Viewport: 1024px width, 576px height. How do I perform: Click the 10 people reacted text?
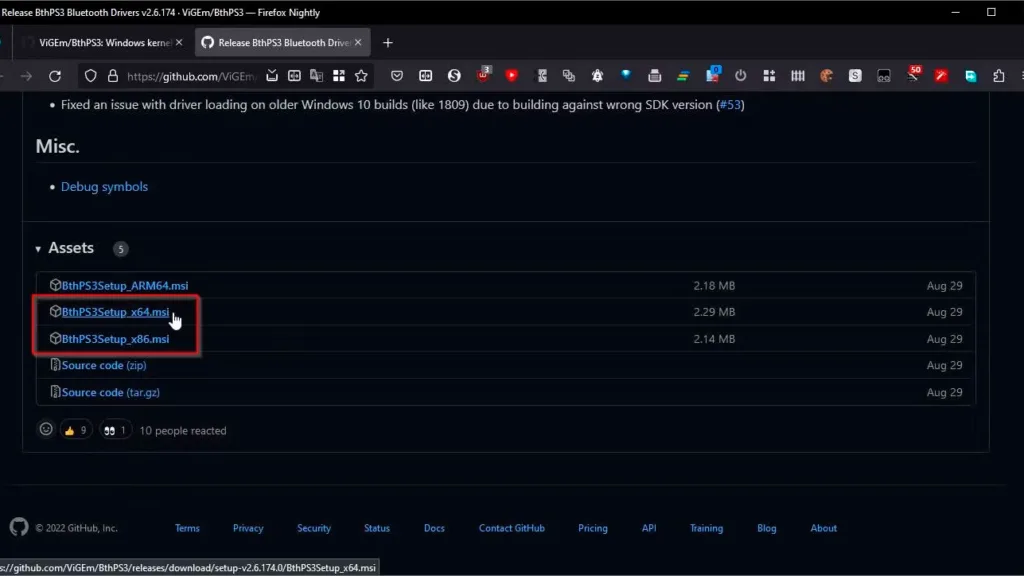point(183,431)
